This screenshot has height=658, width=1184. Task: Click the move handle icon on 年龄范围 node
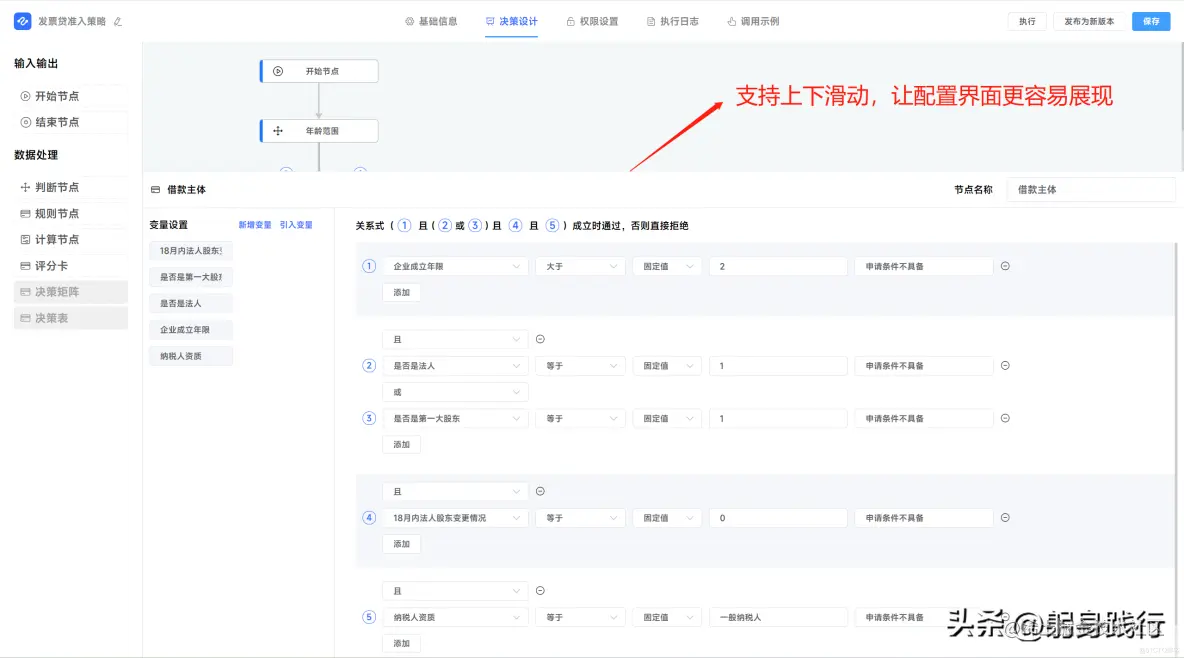[x=278, y=130]
